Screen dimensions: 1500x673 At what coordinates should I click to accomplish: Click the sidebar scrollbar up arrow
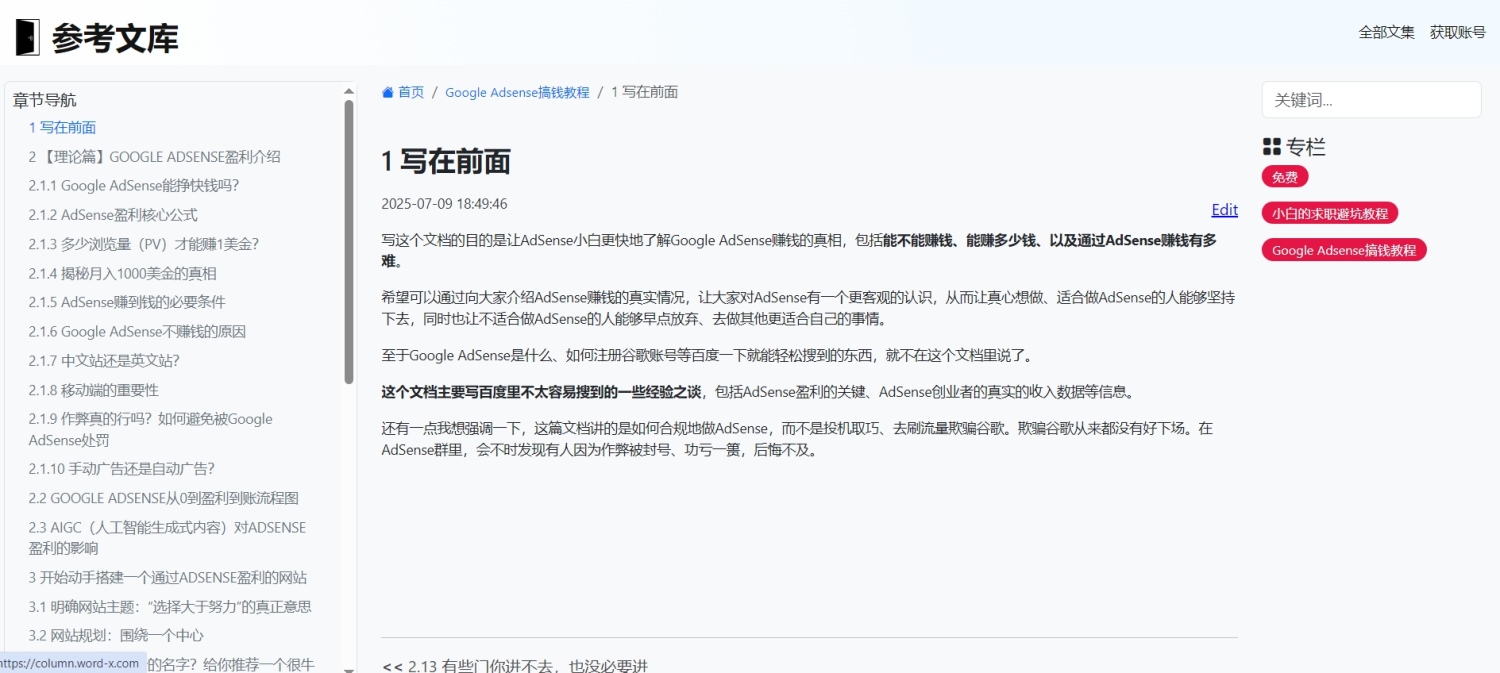pos(349,90)
